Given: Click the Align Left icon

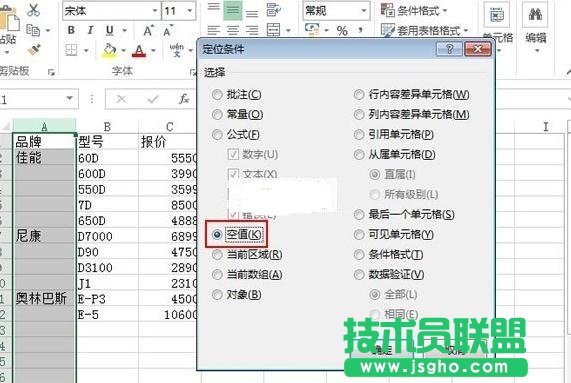Looking at the screenshot, I should (x=213, y=30).
